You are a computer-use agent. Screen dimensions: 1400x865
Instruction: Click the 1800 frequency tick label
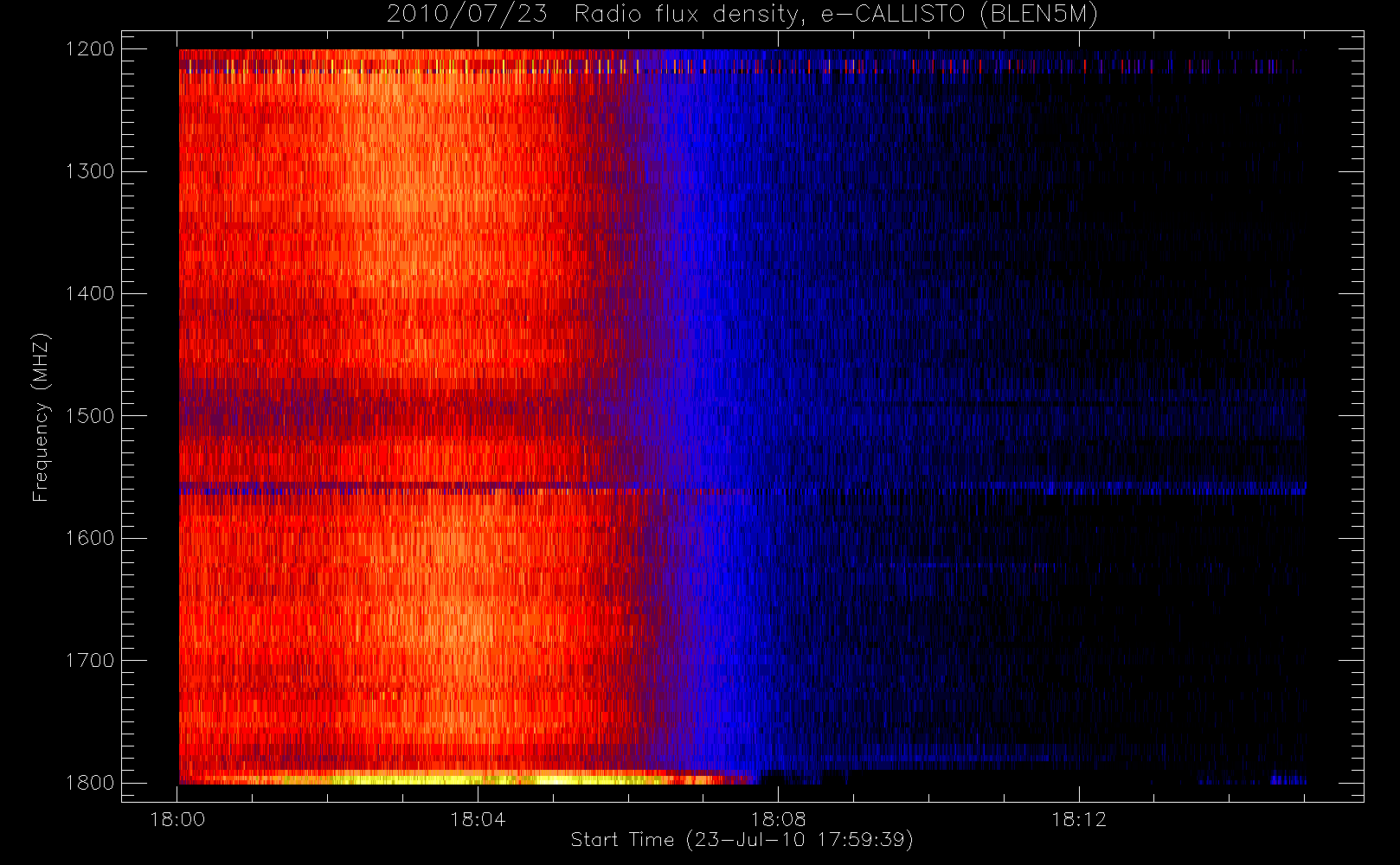pos(90,783)
